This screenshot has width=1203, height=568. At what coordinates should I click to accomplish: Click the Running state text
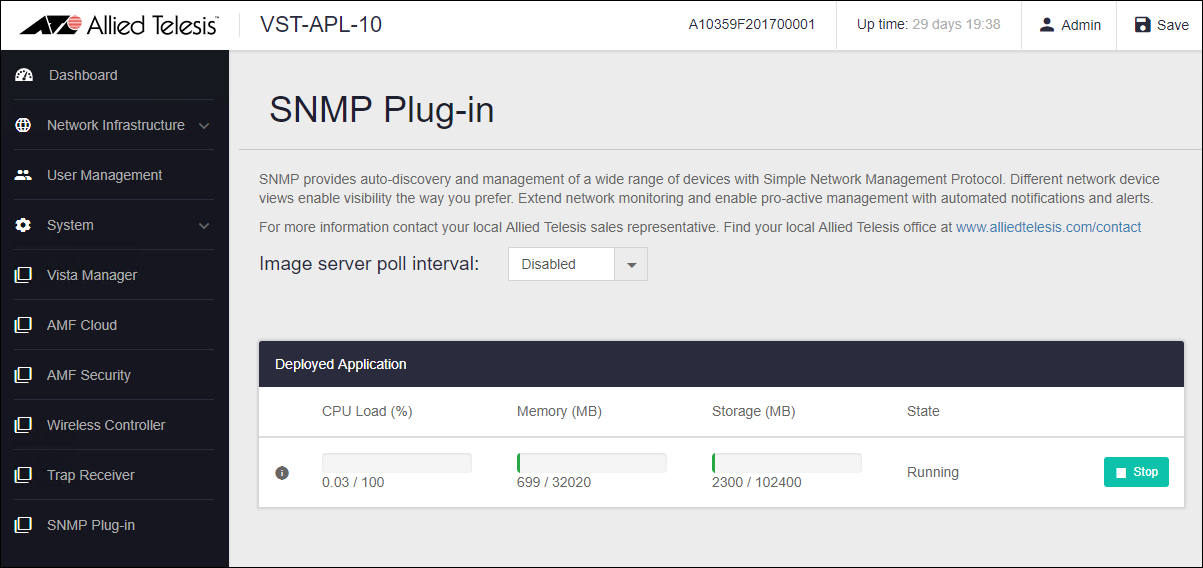pyautogui.click(x=933, y=472)
